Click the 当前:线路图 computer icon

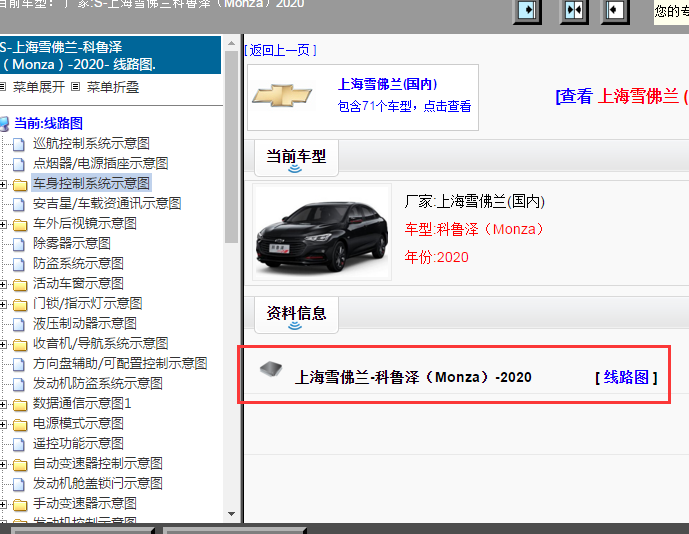(4, 124)
